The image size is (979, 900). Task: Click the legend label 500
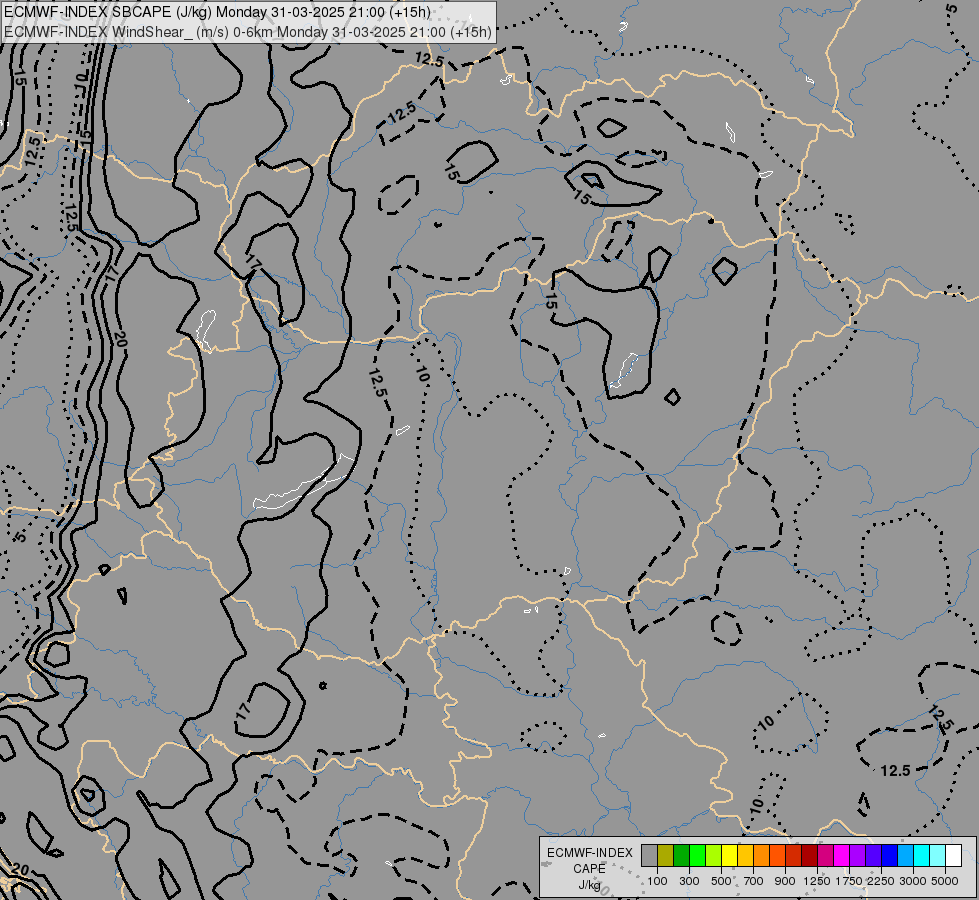point(721,881)
